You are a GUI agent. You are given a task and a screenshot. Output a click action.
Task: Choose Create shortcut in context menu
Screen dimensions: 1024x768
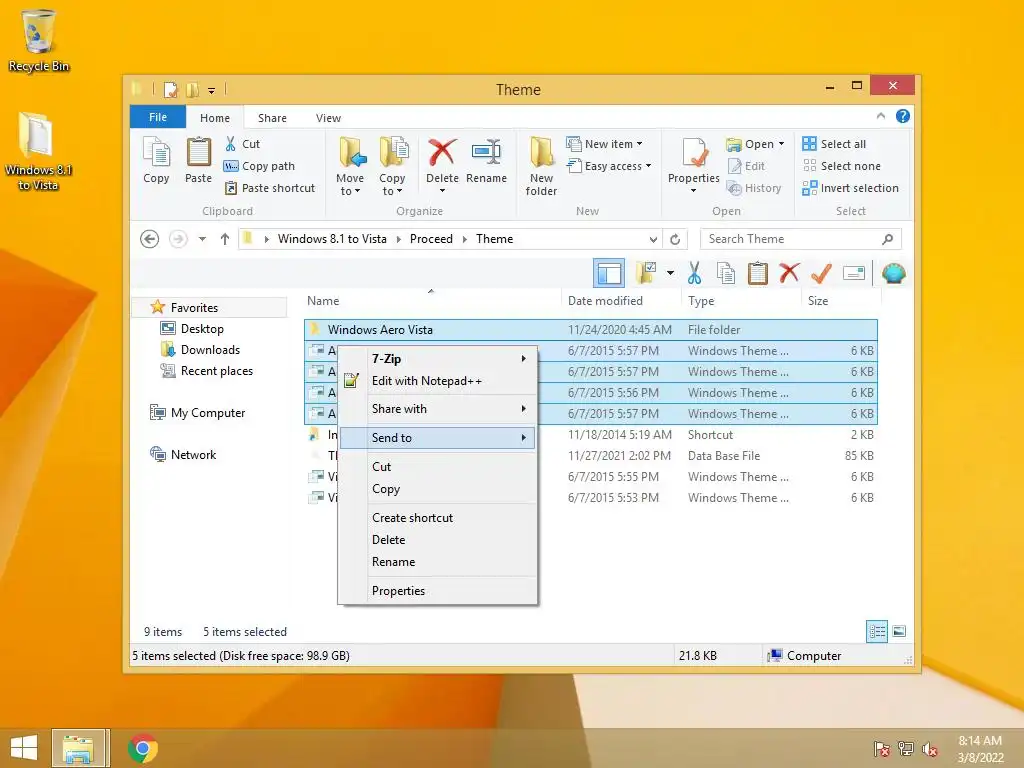click(x=438, y=518)
